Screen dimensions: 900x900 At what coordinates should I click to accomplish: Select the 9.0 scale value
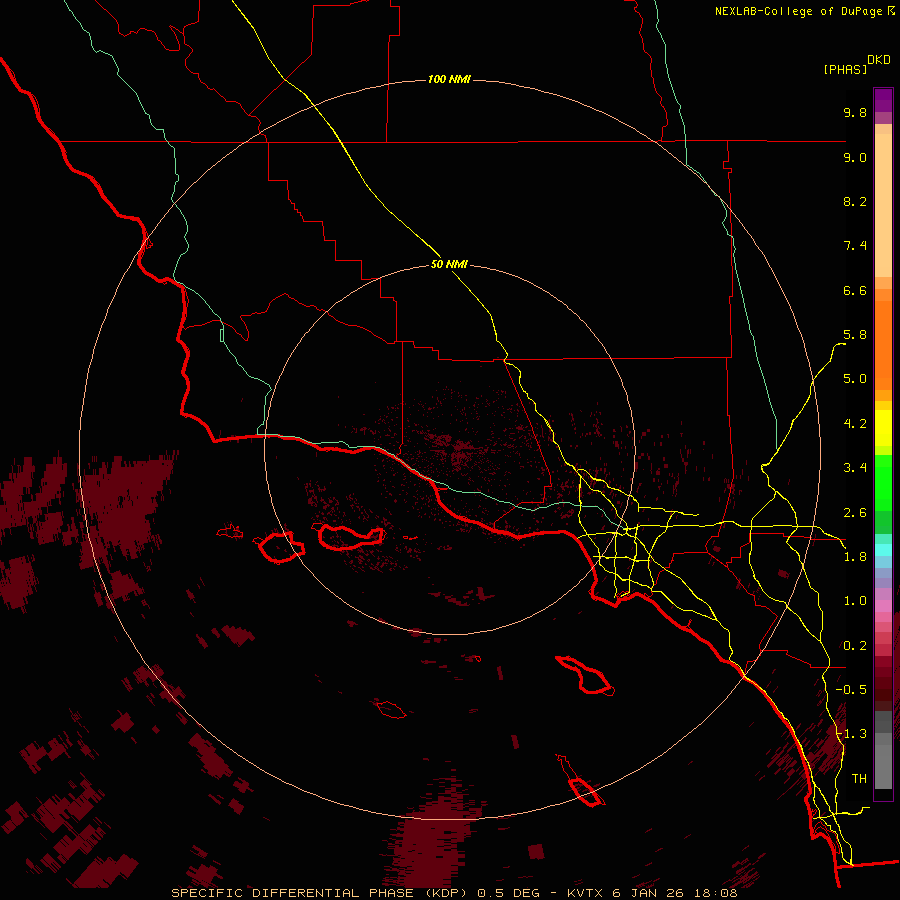click(x=855, y=157)
